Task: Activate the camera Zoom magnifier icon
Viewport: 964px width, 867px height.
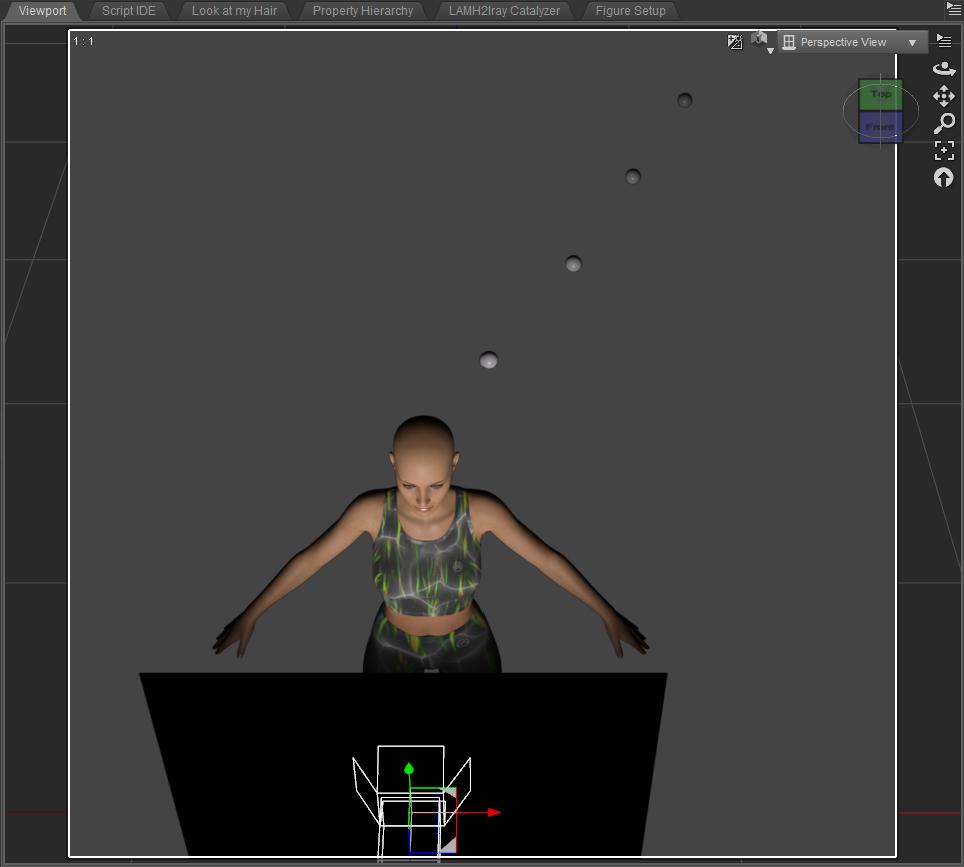Action: tap(943, 124)
